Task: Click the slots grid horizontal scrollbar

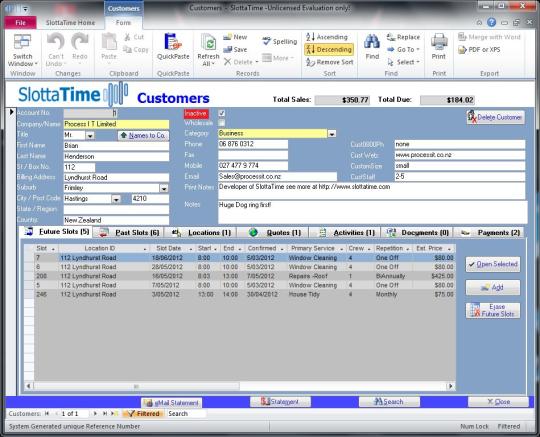Action: click(136, 386)
